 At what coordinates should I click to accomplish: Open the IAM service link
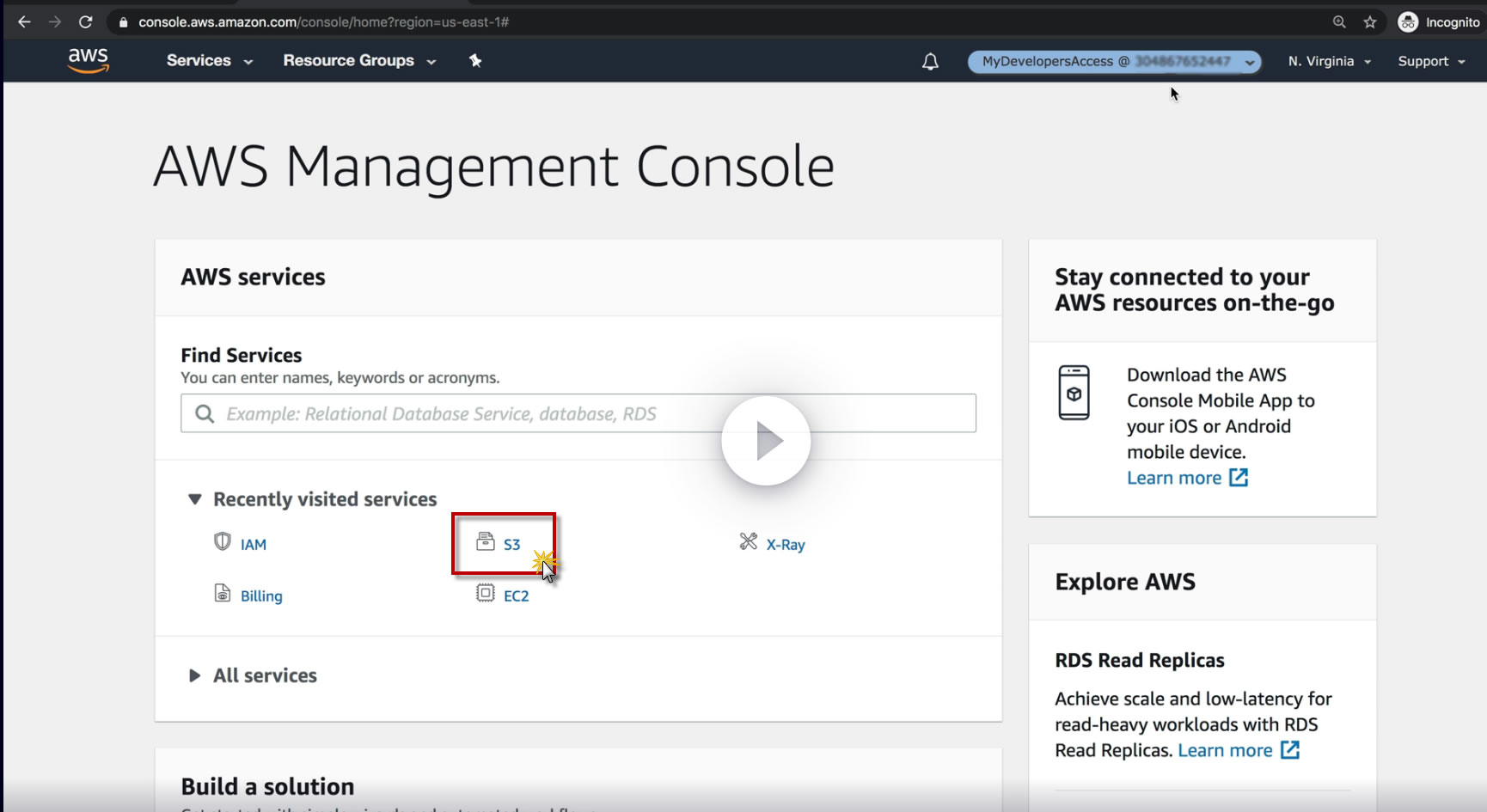point(254,545)
